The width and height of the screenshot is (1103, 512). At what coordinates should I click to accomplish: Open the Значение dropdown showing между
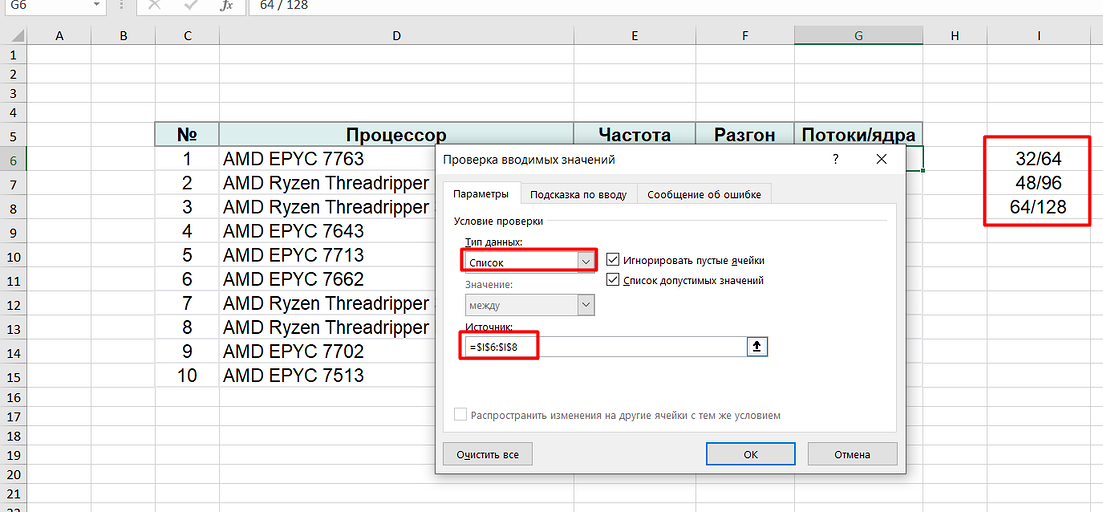point(586,305)
